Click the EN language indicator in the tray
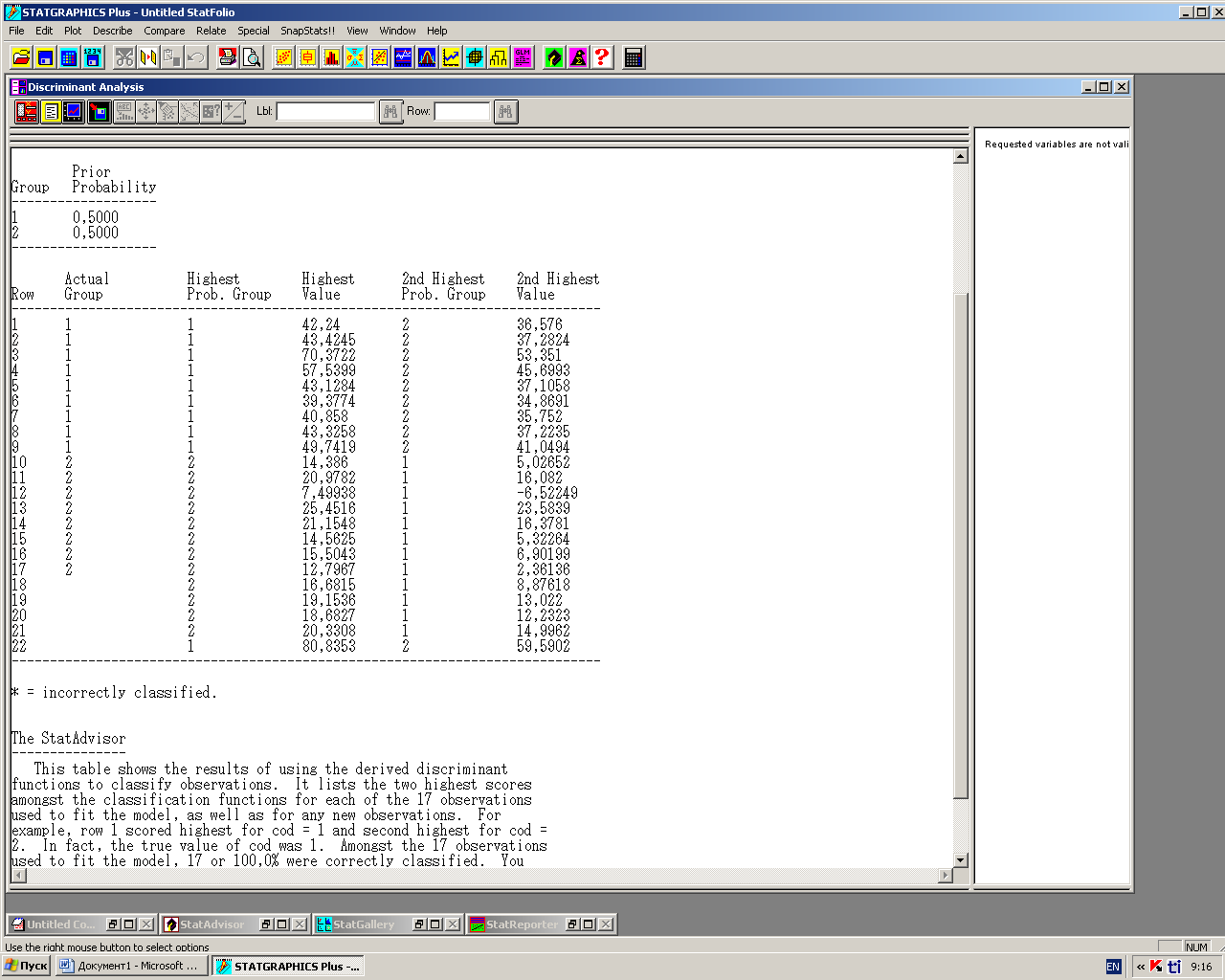The height and width of the screenshot is (980, 1225). point(1113,967)
